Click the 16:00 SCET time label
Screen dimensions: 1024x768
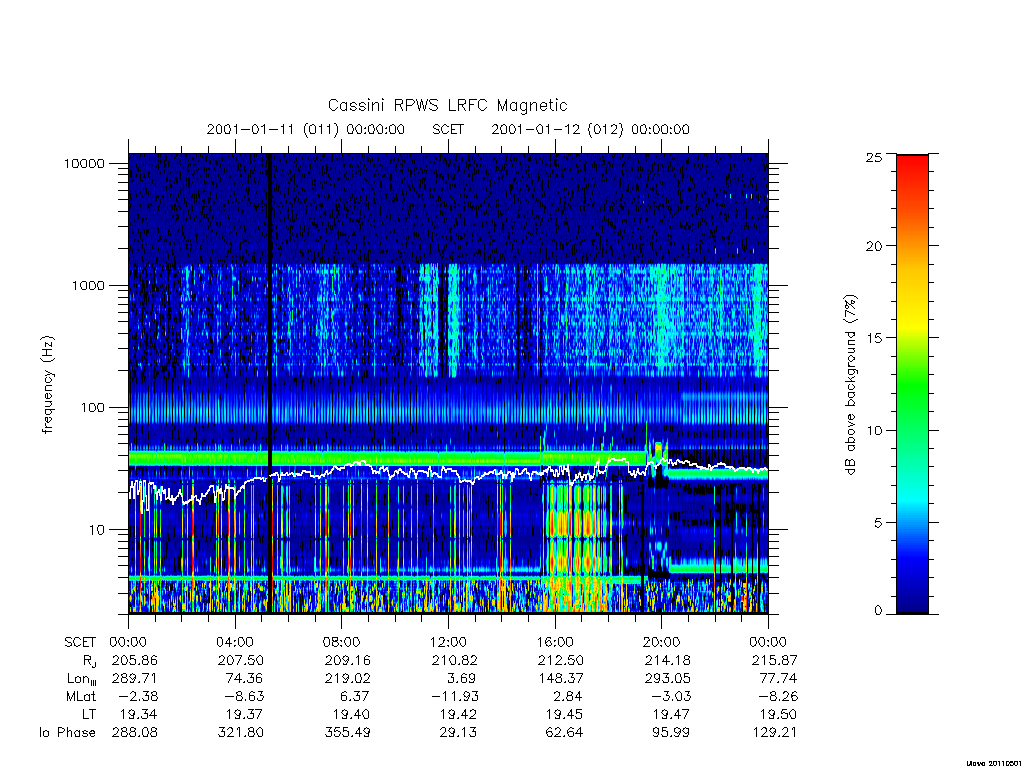click(x=555, y=642)
